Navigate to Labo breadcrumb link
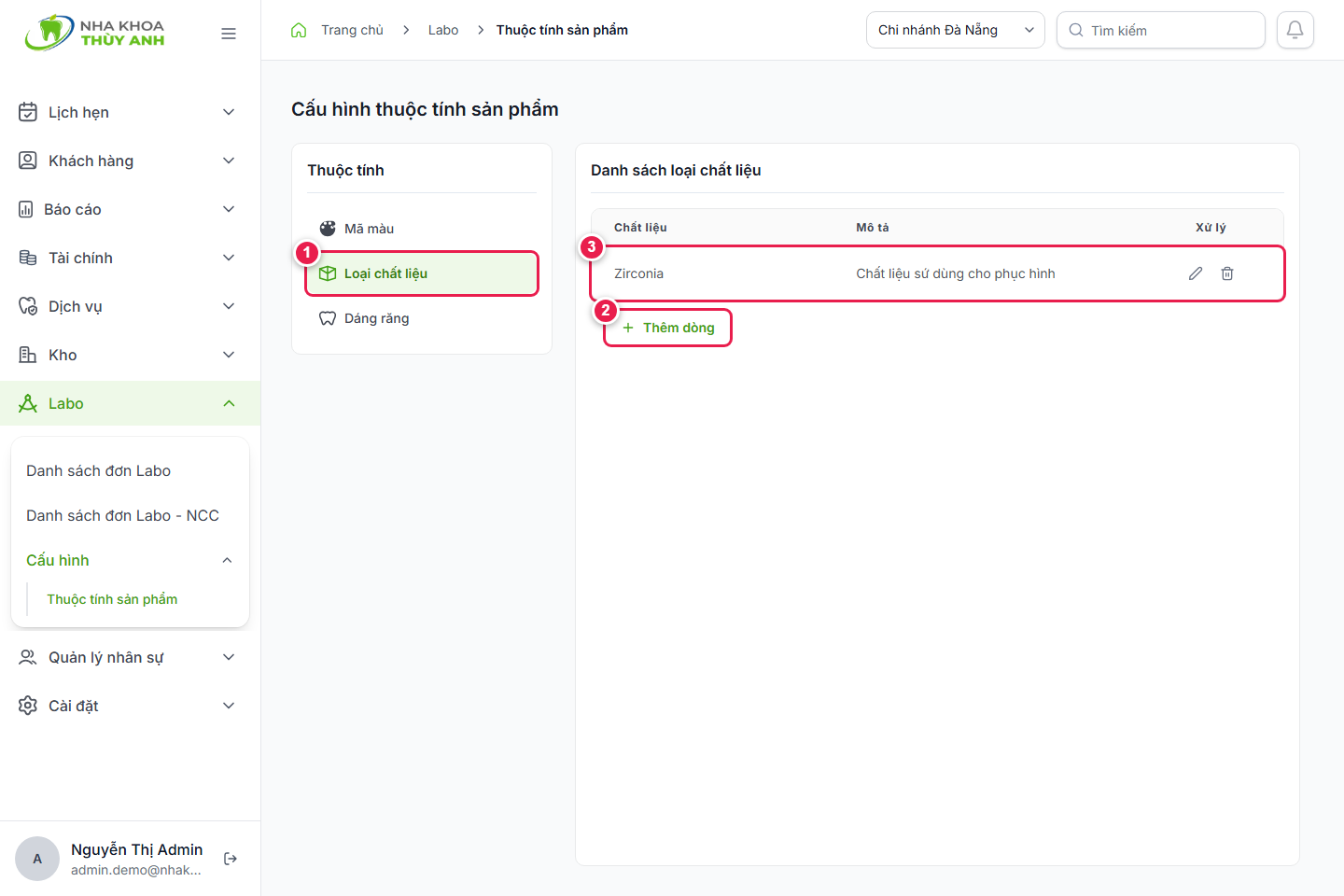The image size is (1344, 896). [x=443, y=30]
